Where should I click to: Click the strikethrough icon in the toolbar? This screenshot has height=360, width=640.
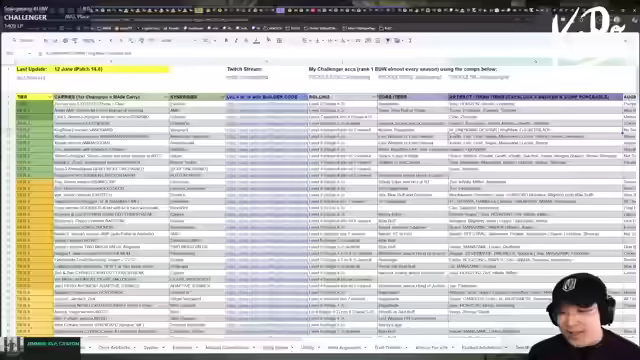[246, 40]
